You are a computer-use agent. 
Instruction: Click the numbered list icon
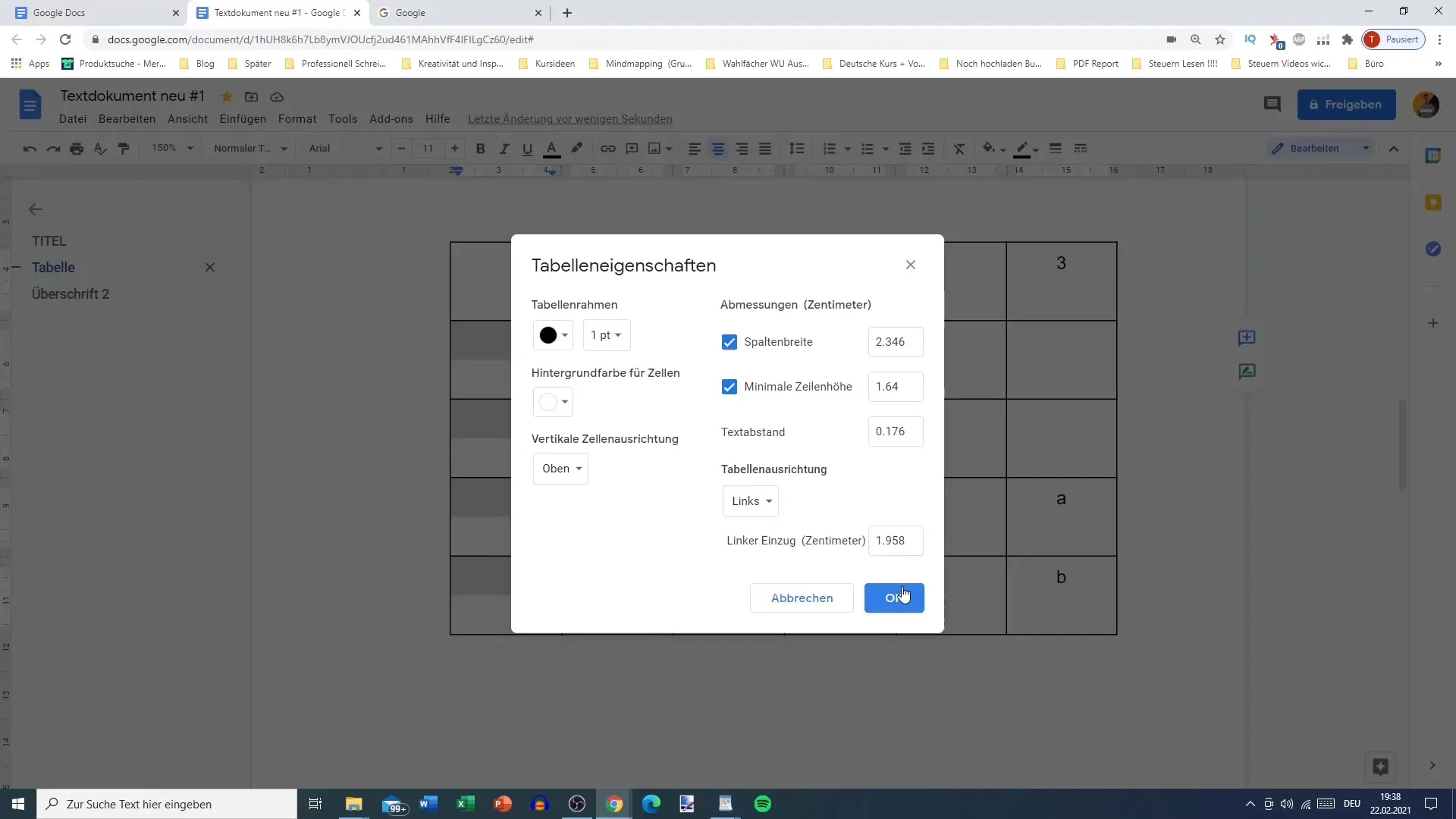click(x=828, y=148)
